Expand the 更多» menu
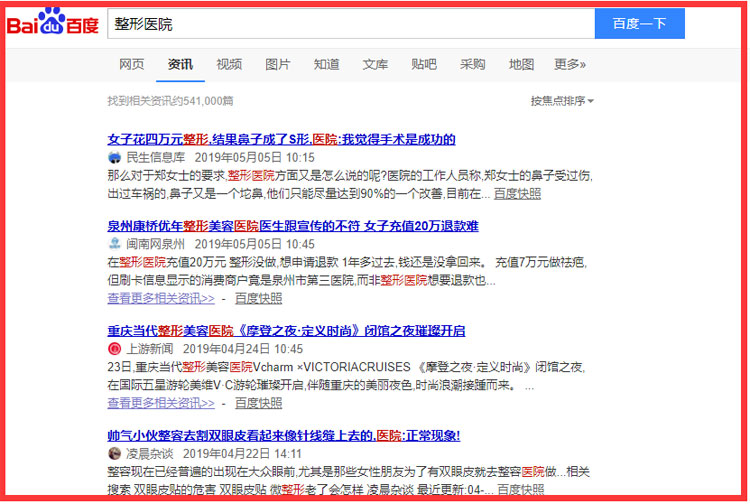The image size is (750, 504). point(570,64)
